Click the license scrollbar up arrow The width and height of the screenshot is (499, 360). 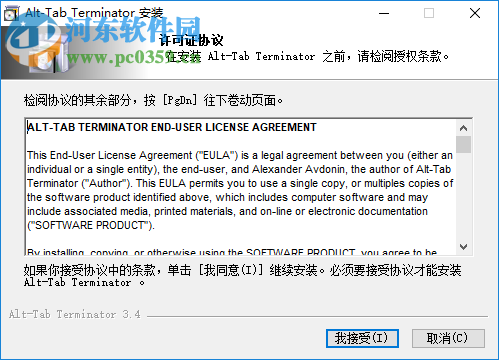[x=463, y=128]
